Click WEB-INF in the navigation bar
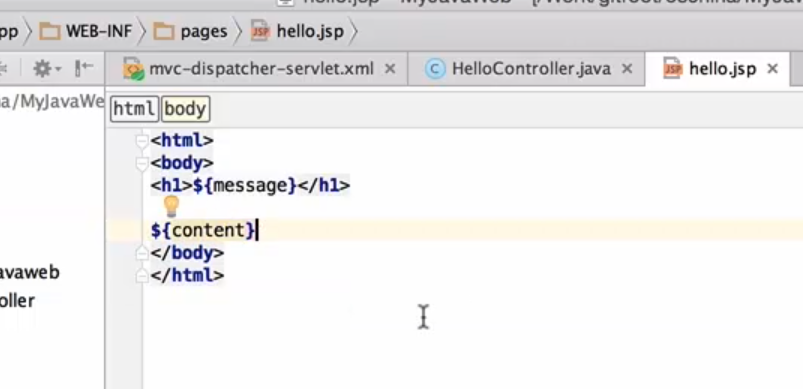 tap(99, 32)
